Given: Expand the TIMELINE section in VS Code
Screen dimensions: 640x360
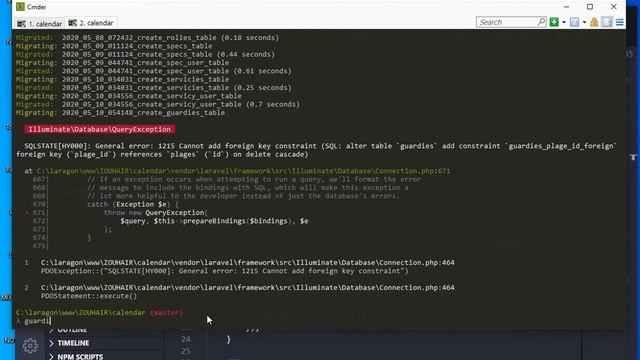Looking at the screenshot, I should [73, 343].
